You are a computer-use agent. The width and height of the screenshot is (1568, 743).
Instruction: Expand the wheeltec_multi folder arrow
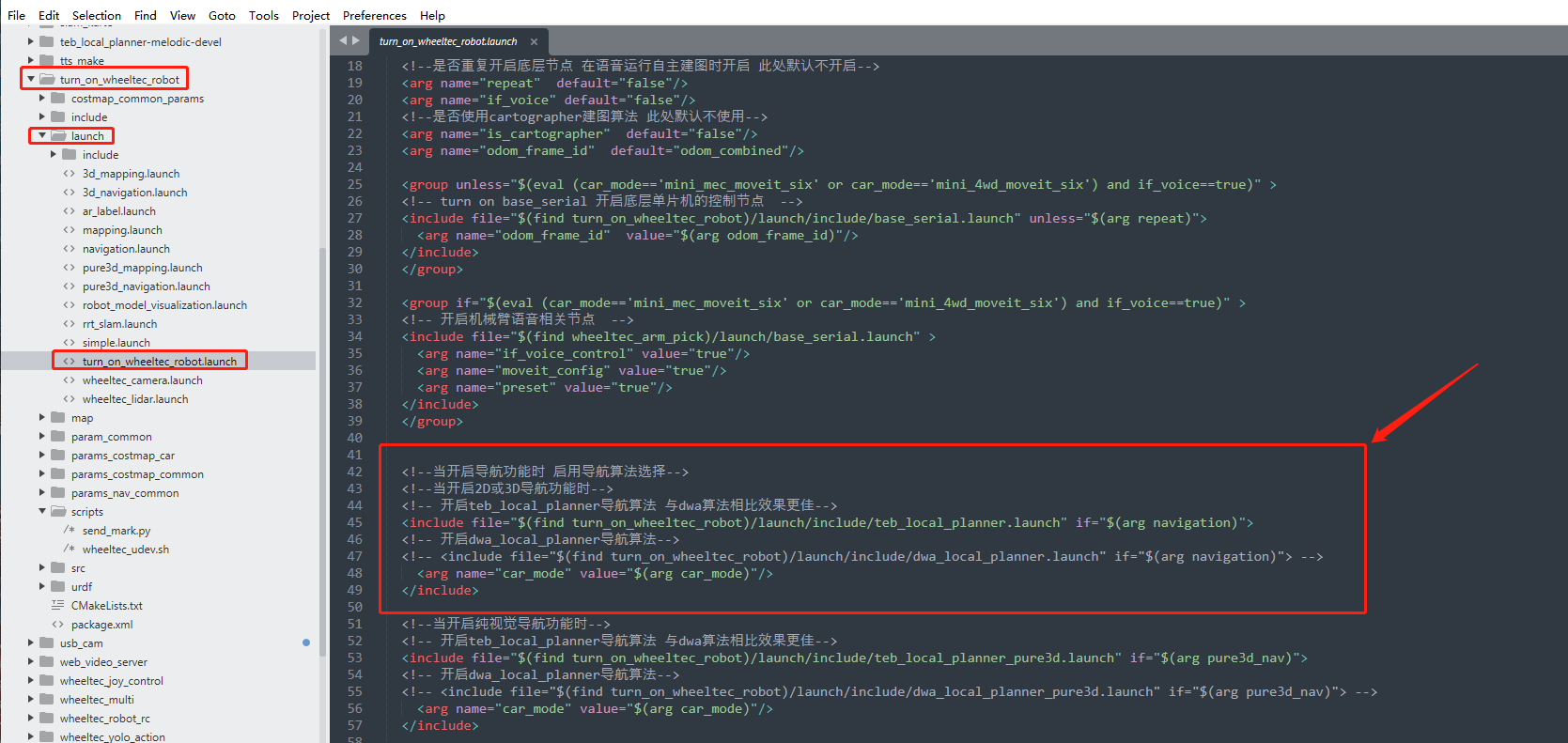31,700
